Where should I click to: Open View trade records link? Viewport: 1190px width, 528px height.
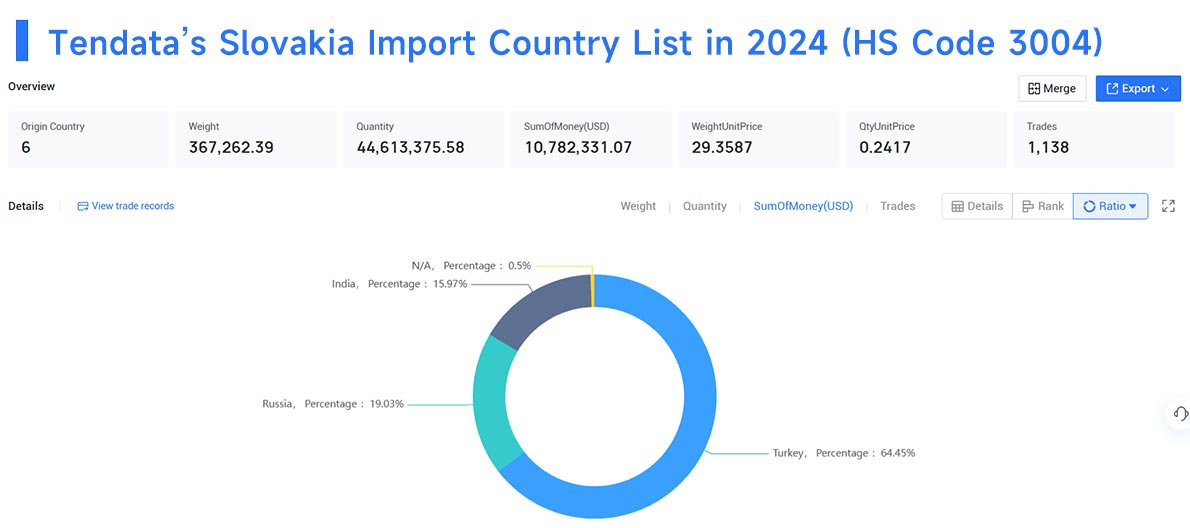[x=126, y=206]
